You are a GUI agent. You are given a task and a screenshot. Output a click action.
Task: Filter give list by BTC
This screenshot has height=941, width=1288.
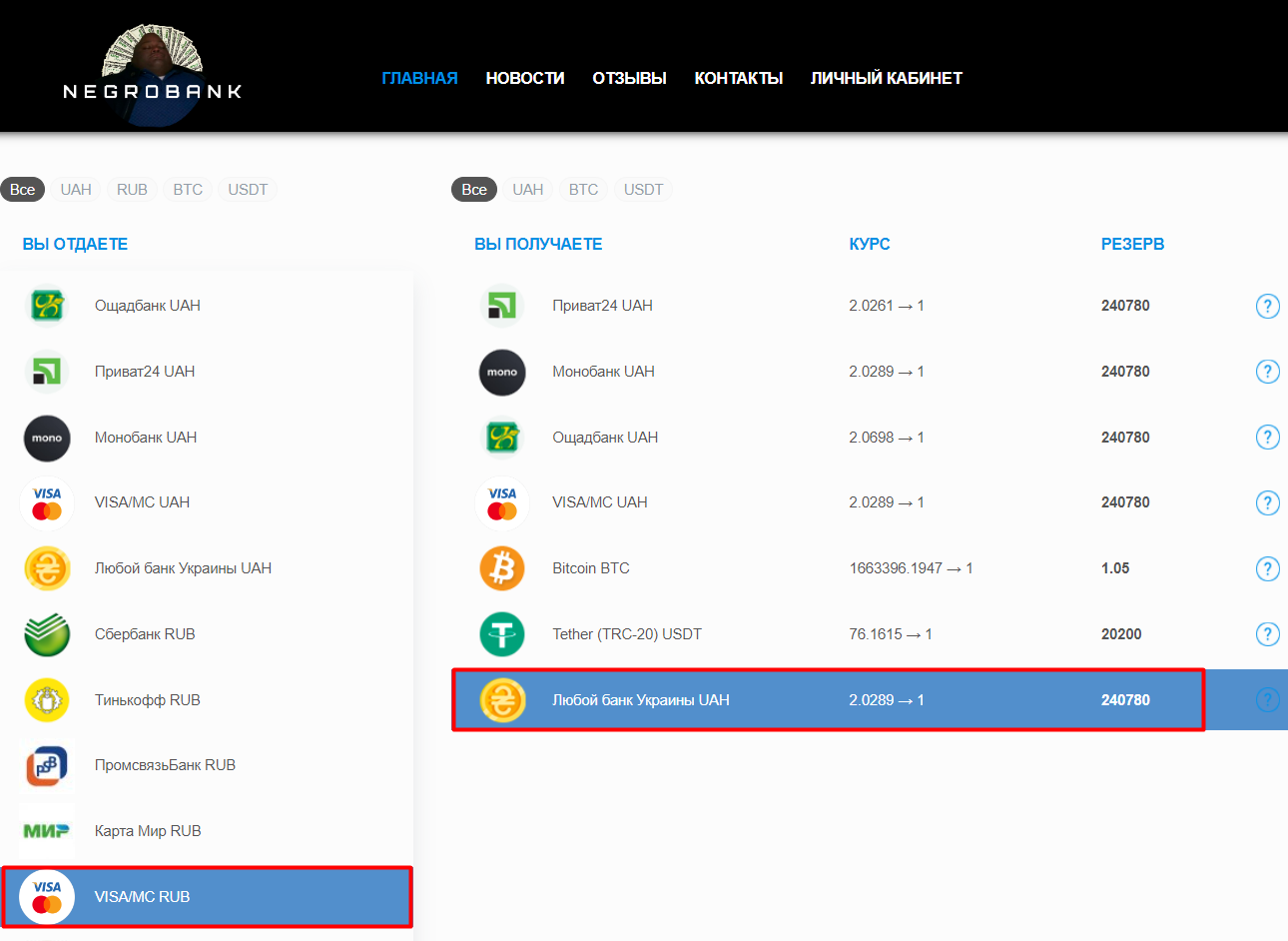188,190
